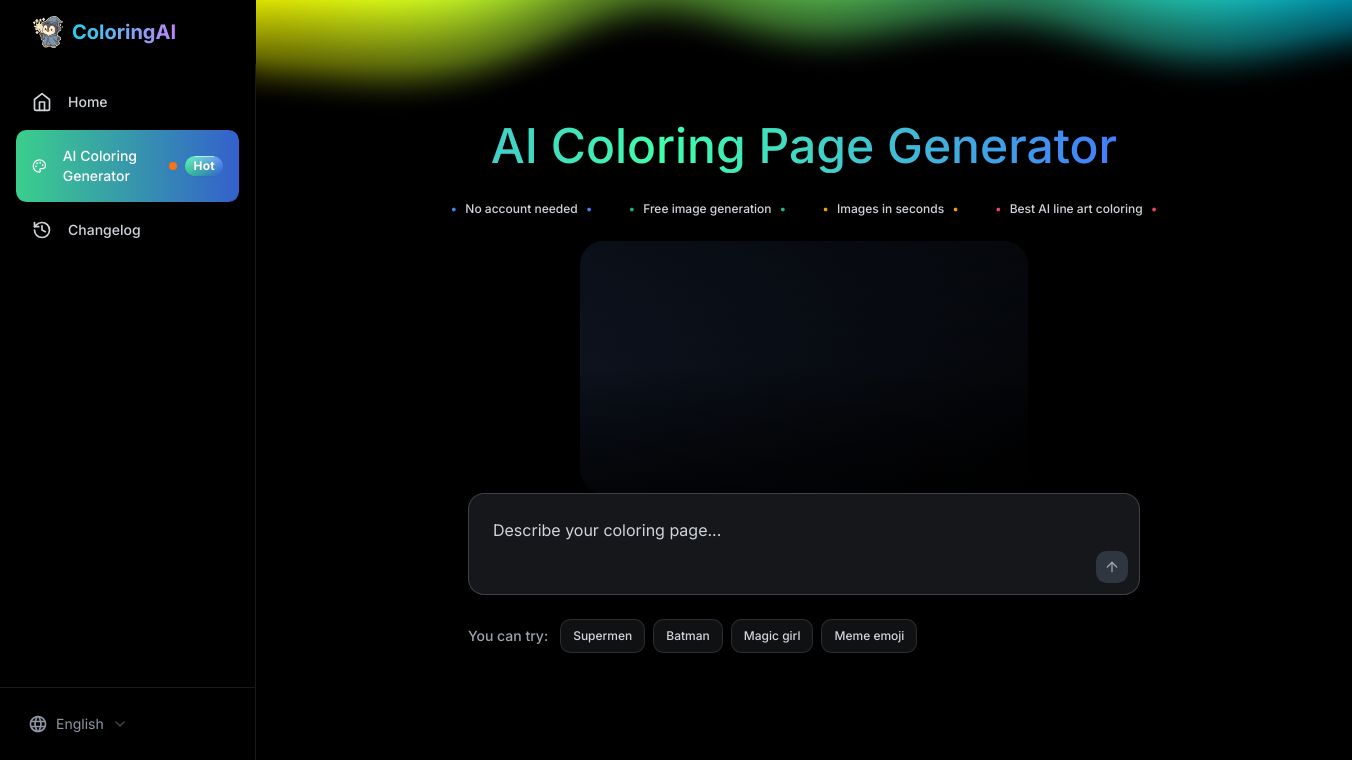Submit prompt with the up-arrow button

point(1112,567)
